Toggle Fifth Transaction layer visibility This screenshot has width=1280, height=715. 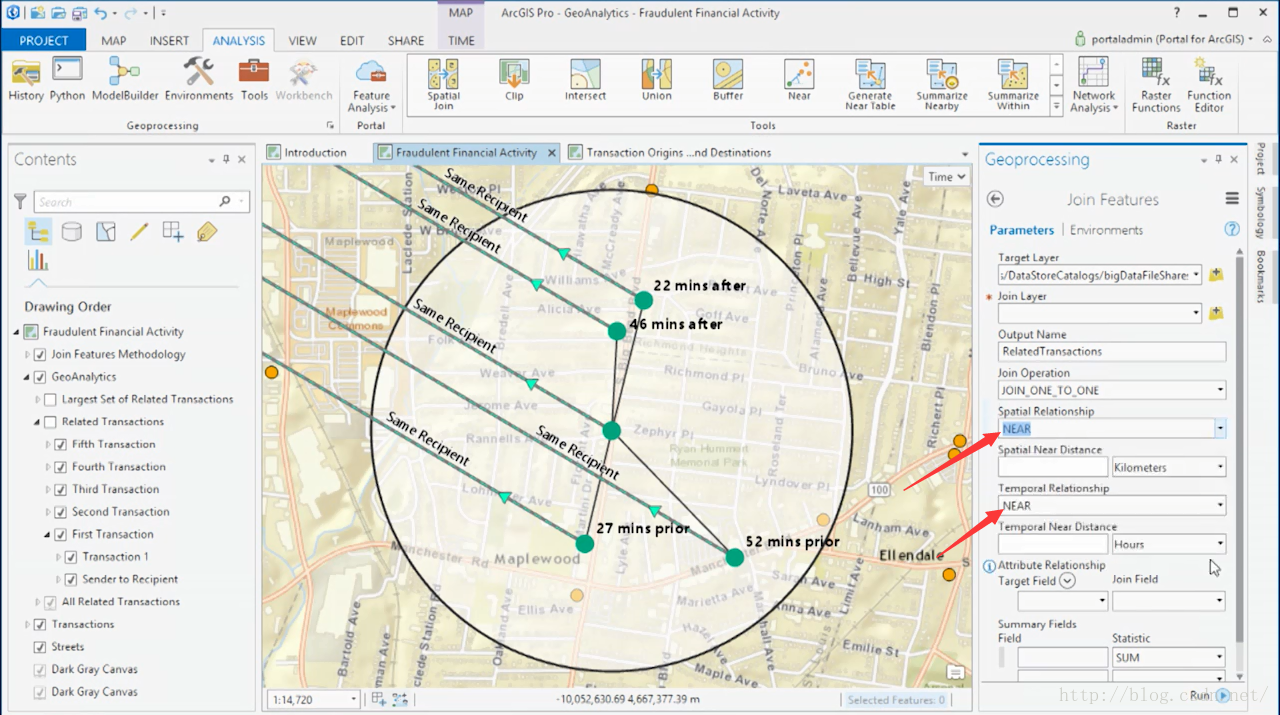click(x=60, y=444)
